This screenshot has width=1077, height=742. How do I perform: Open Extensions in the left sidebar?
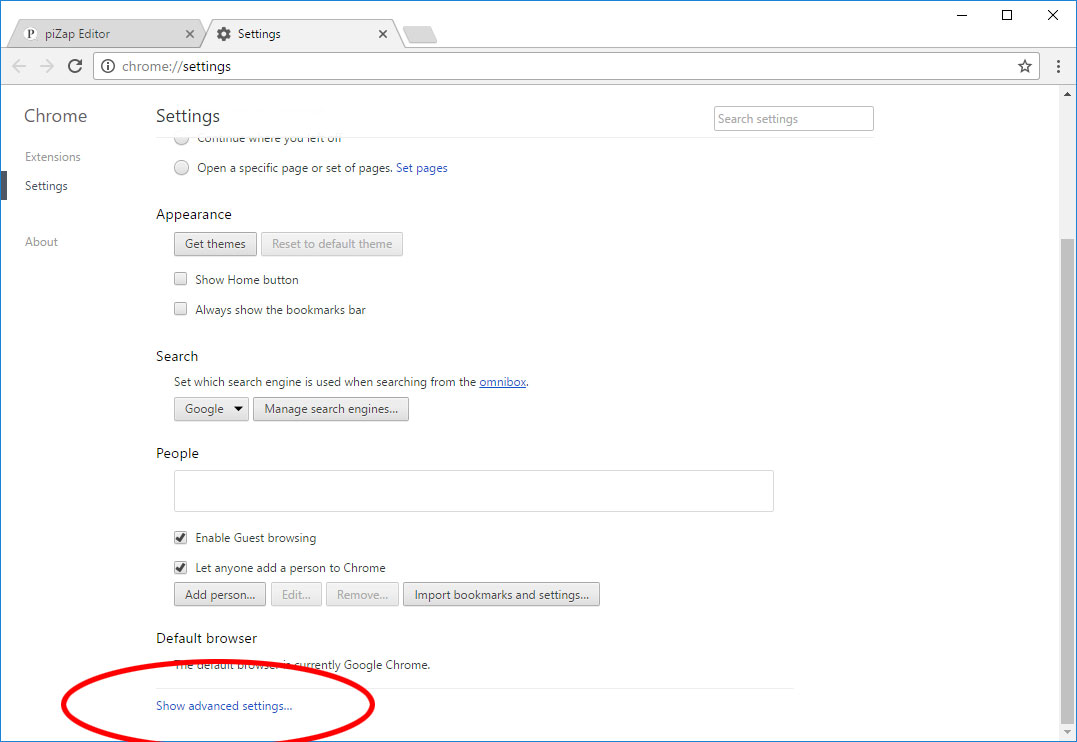53,157
